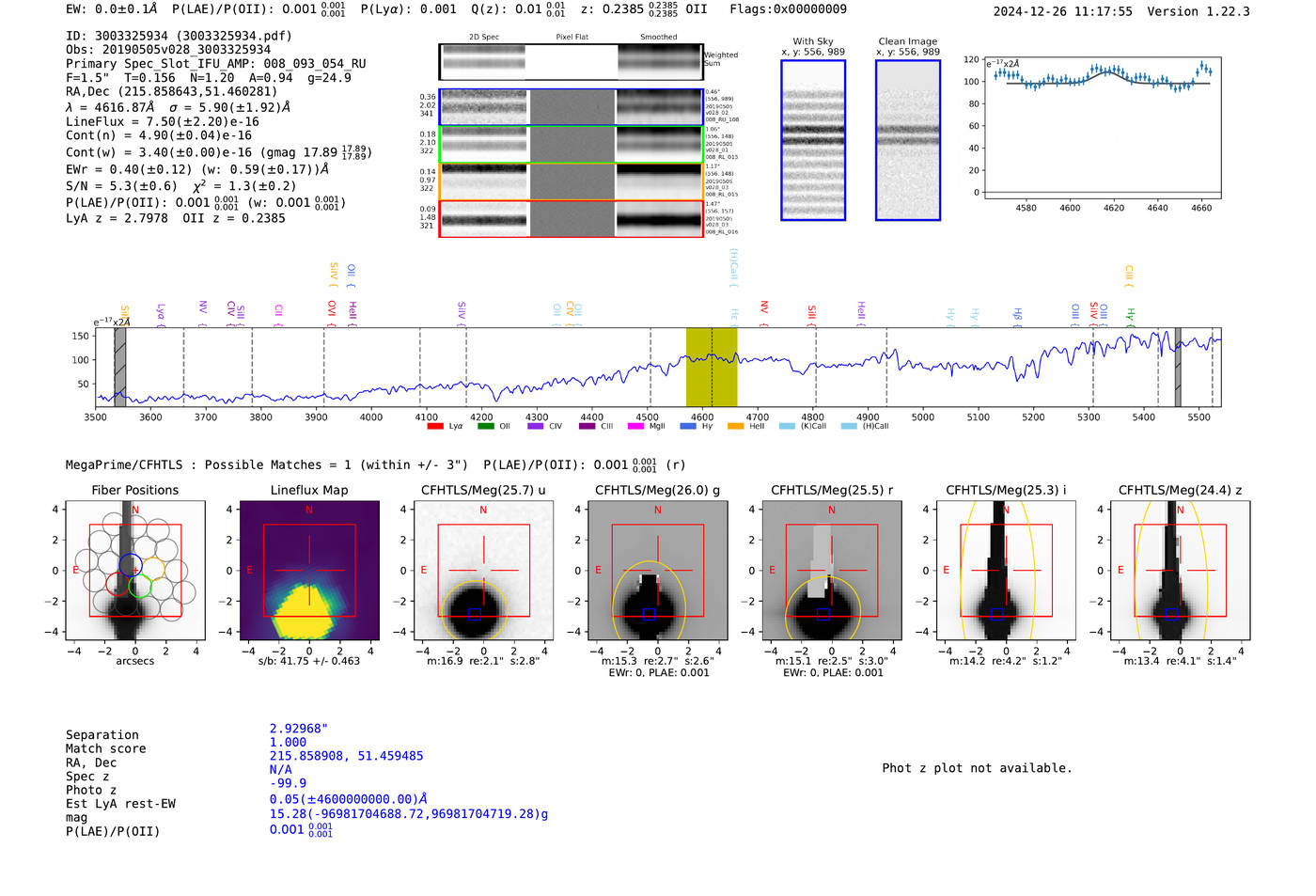
Task: Click the purple CIV legend swatch
Action: (536, 427)
